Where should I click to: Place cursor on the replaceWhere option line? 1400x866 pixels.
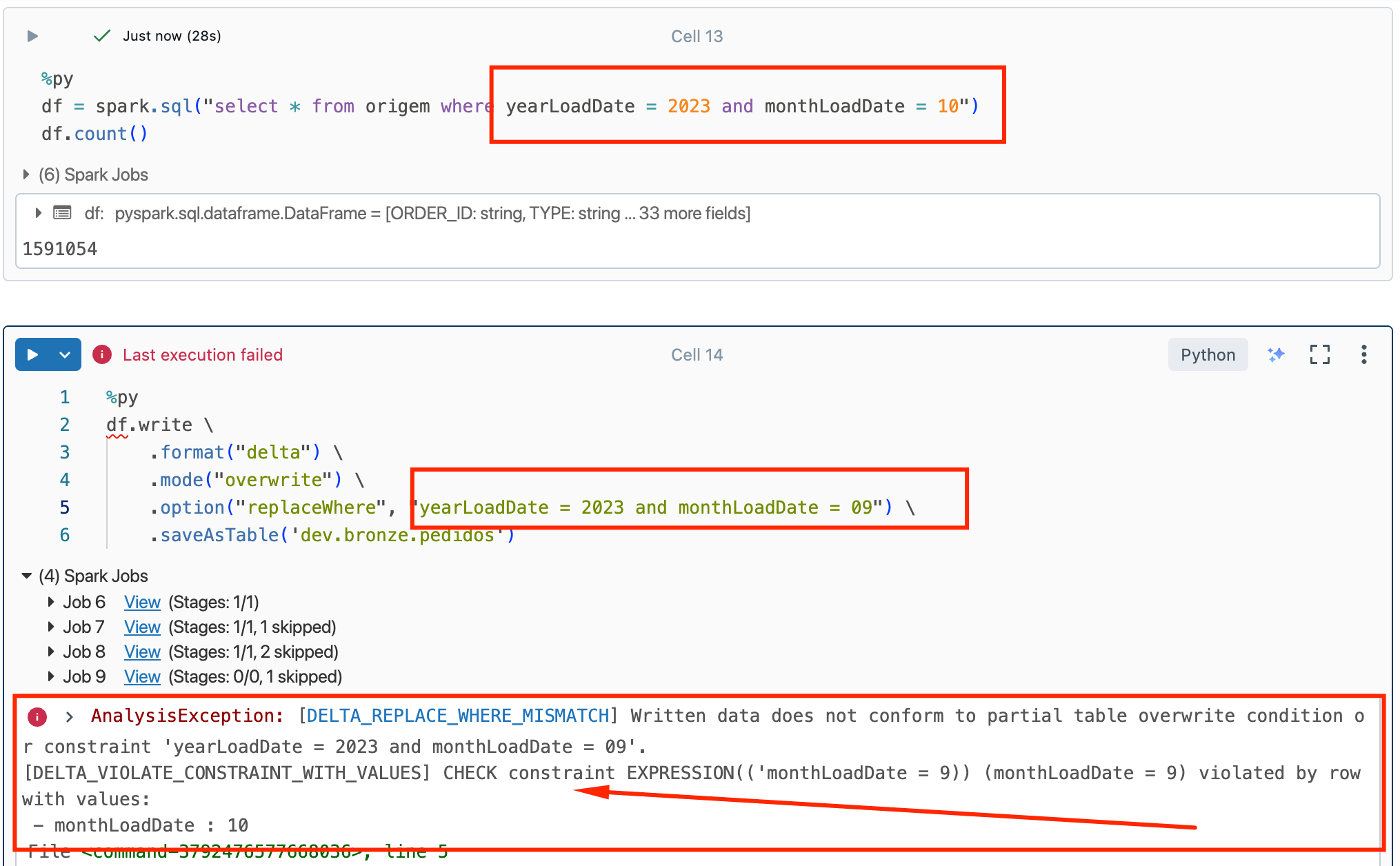pyautogui.click(x=532, y=507)
